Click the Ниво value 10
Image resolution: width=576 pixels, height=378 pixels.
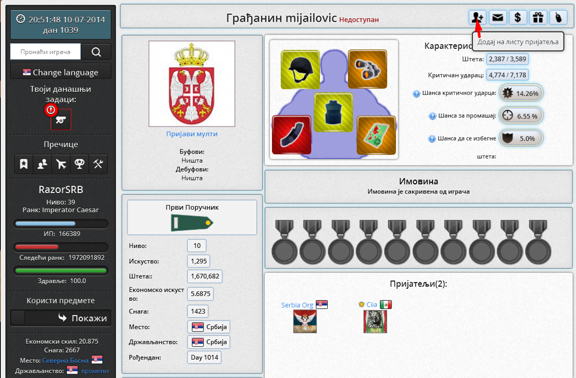point(197,246)
